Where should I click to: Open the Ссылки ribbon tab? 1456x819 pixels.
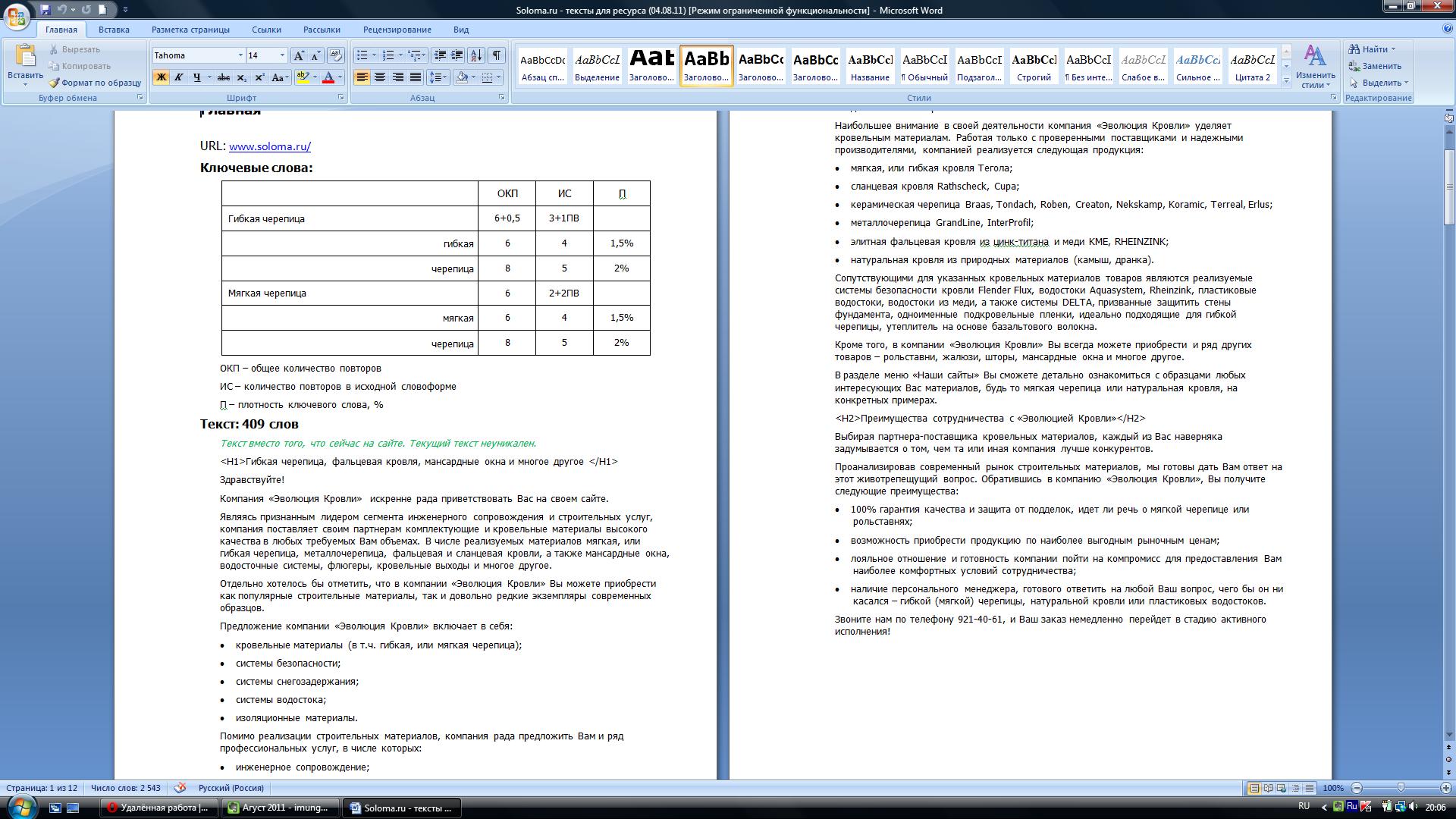pyautogui.click(x=266, y=30)
